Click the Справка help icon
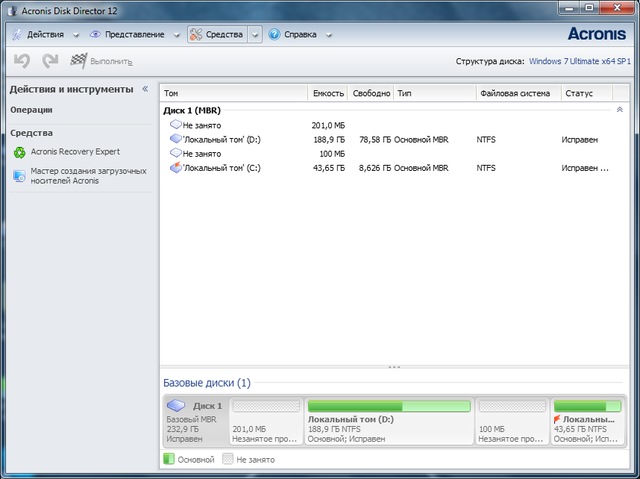 click(x=273, y=34)
